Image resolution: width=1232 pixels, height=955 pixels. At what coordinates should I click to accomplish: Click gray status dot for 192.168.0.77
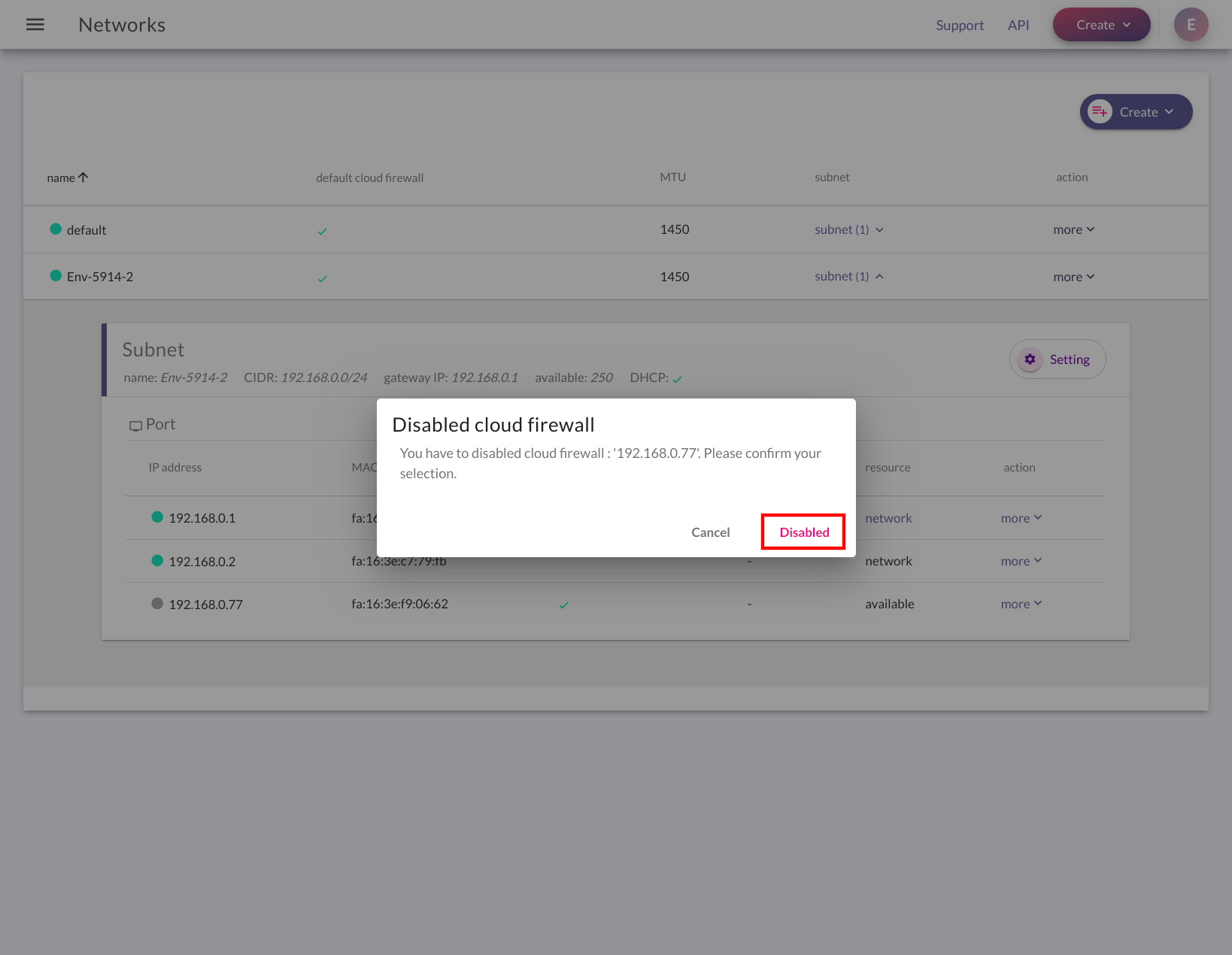(157, 603)
